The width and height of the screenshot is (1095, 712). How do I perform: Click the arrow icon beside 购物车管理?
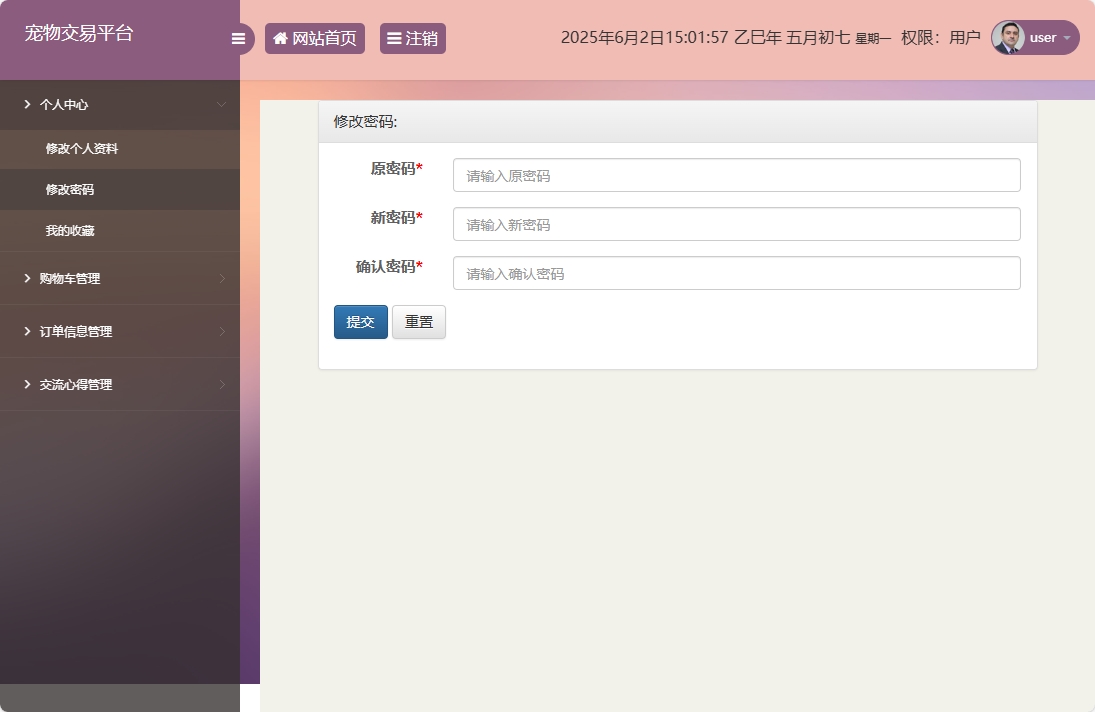pyautogui.click(x=27, y=278)
